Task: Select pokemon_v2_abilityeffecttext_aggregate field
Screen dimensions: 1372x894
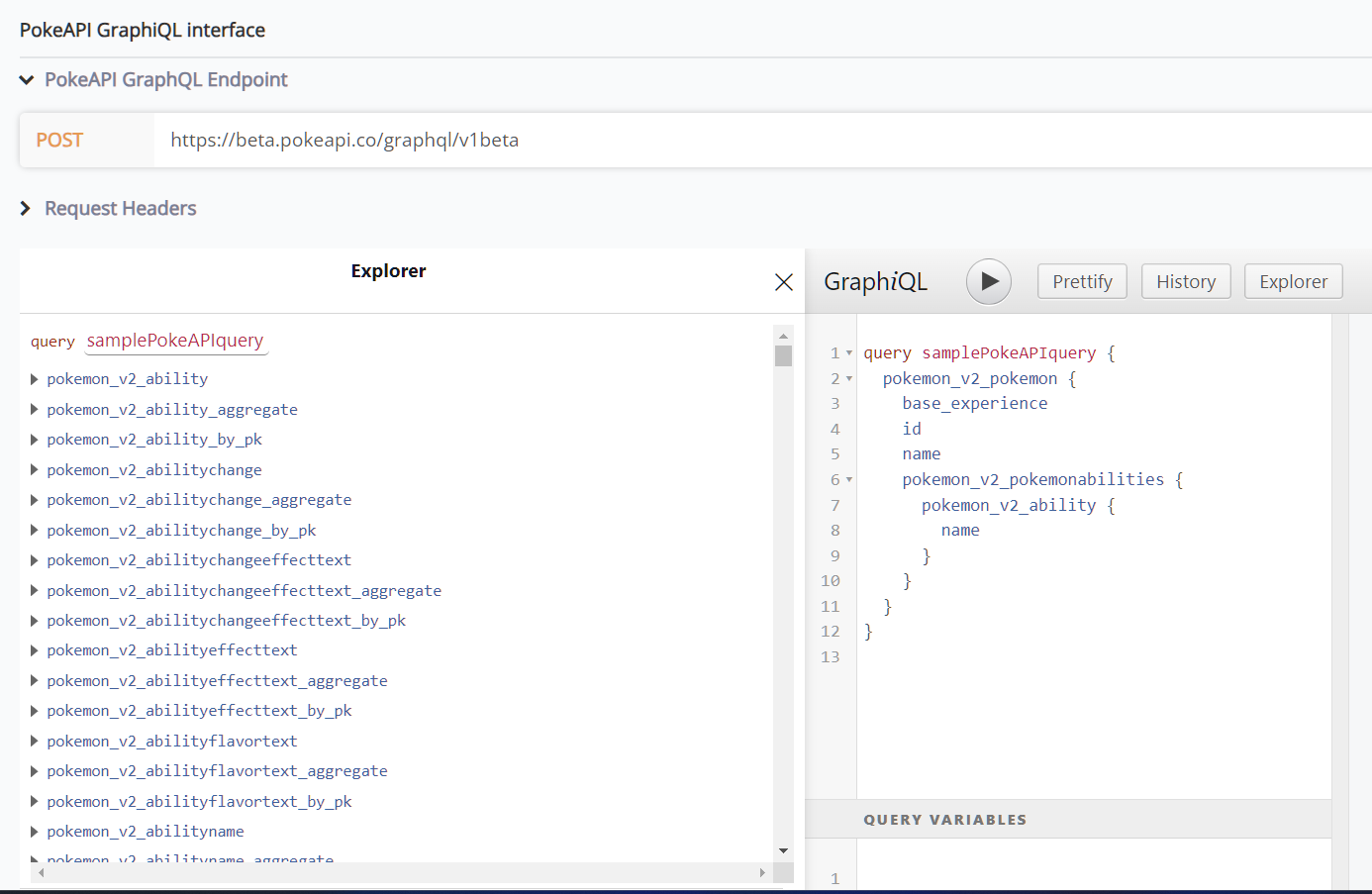Action: tap(217, 680)
